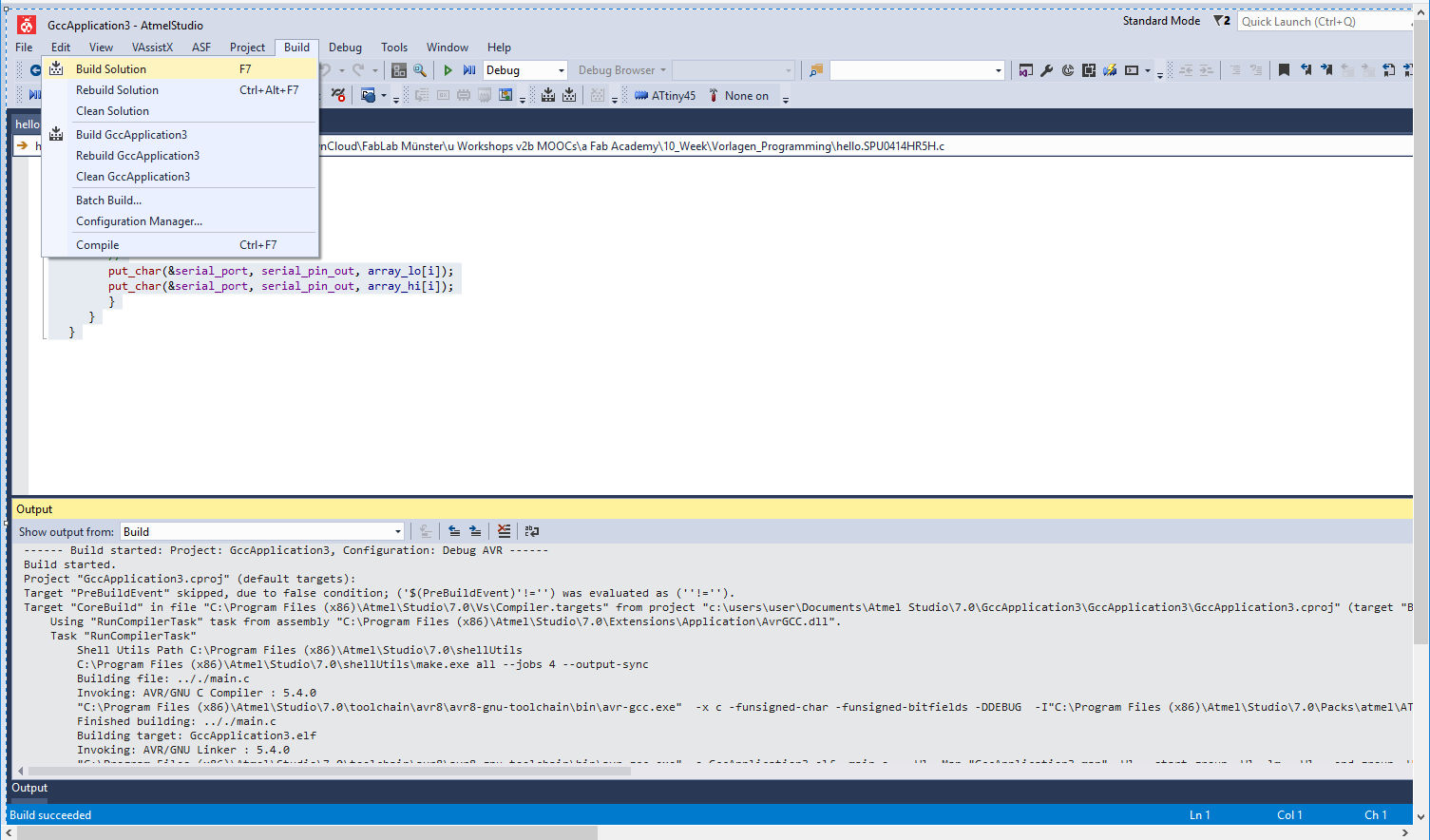Click the Debug Browser search icon
1430x840 pixels.
[816, 70]
